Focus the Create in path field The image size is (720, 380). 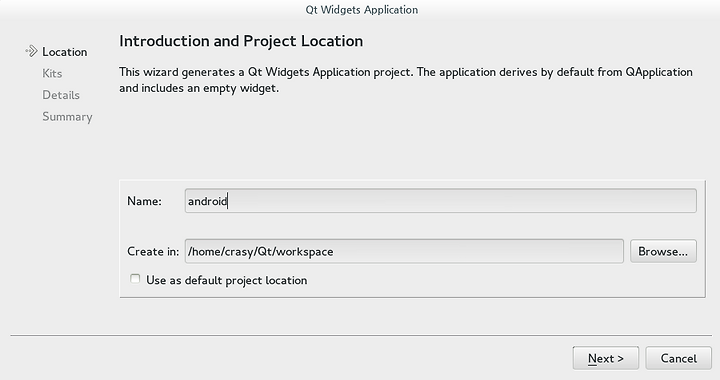[404, 251]
